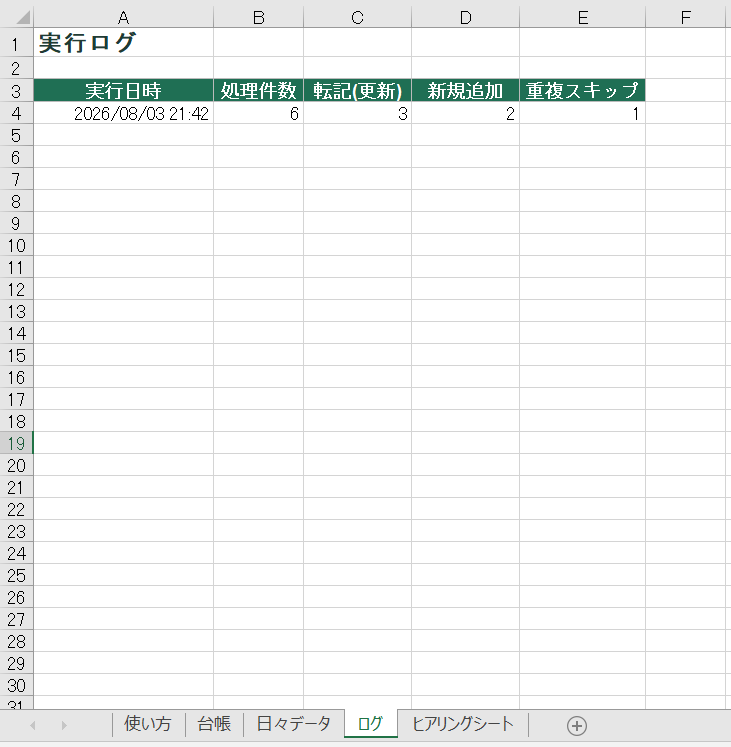This screenshot has width=731, height=747.
Task: Select the 実行日時 header cell
Action: click(123, 90)
